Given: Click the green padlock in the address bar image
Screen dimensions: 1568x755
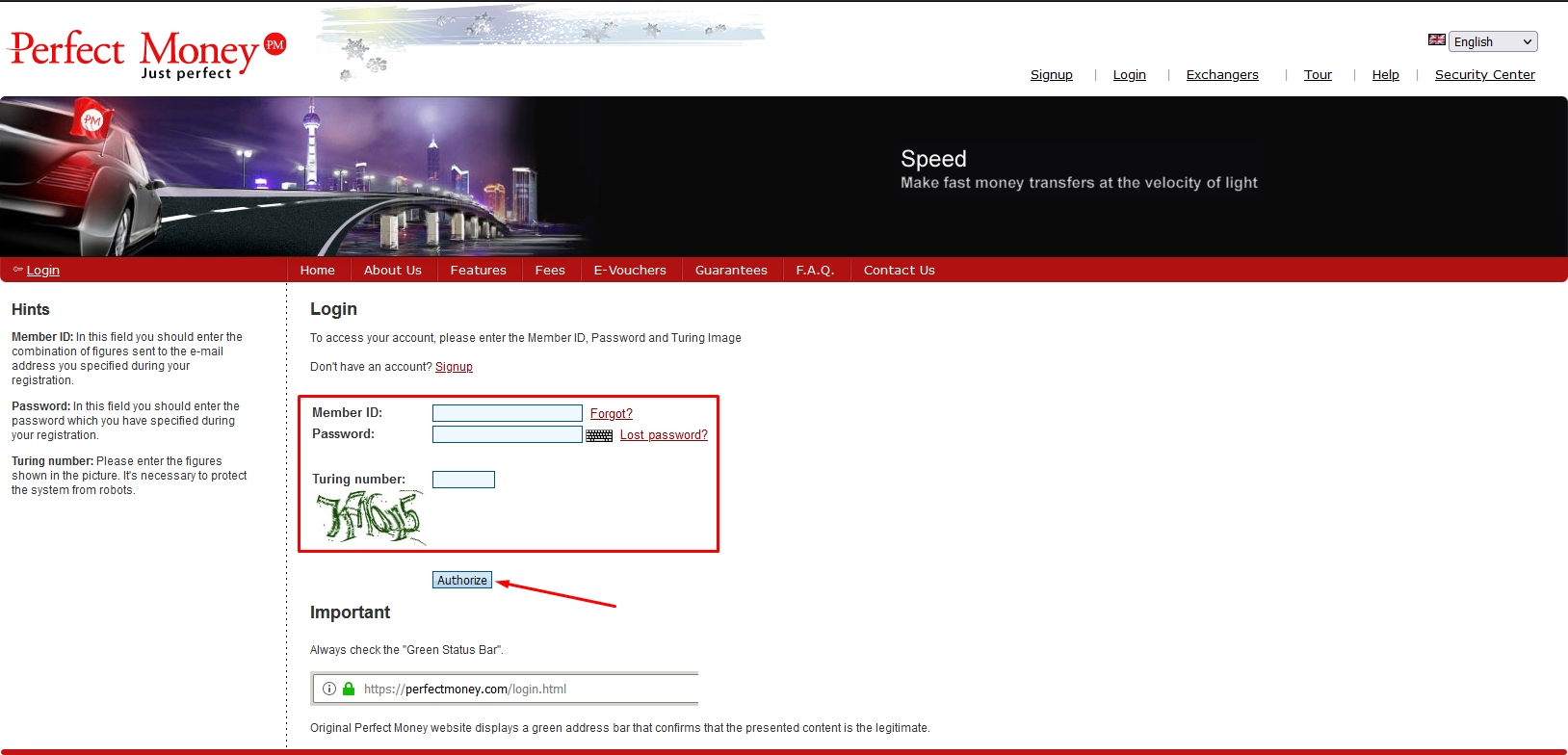Looking at the screenshot, I should point(349,689).
